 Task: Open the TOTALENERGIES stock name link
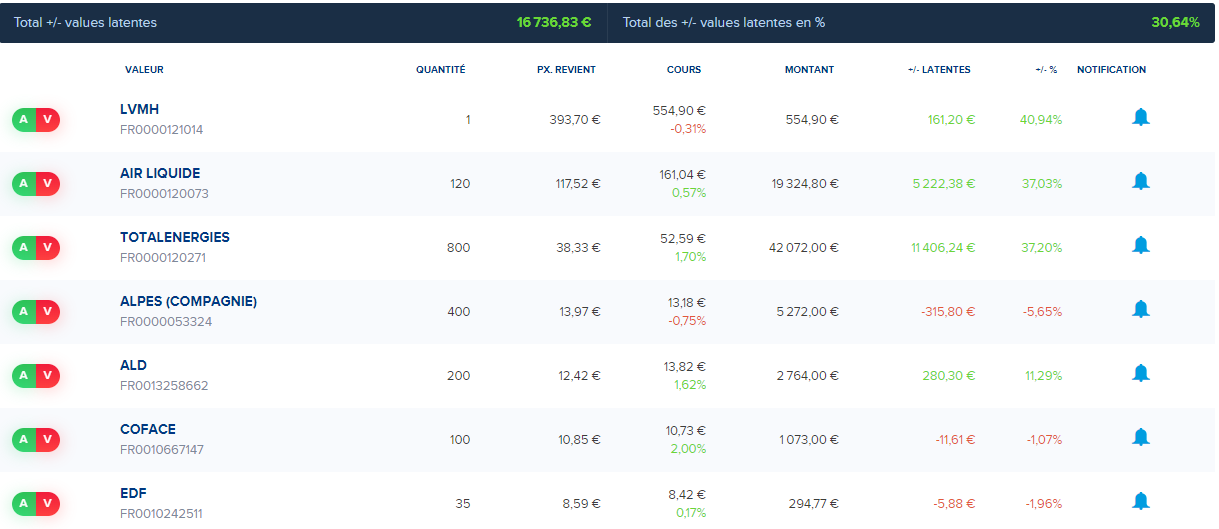click(174, 238)
